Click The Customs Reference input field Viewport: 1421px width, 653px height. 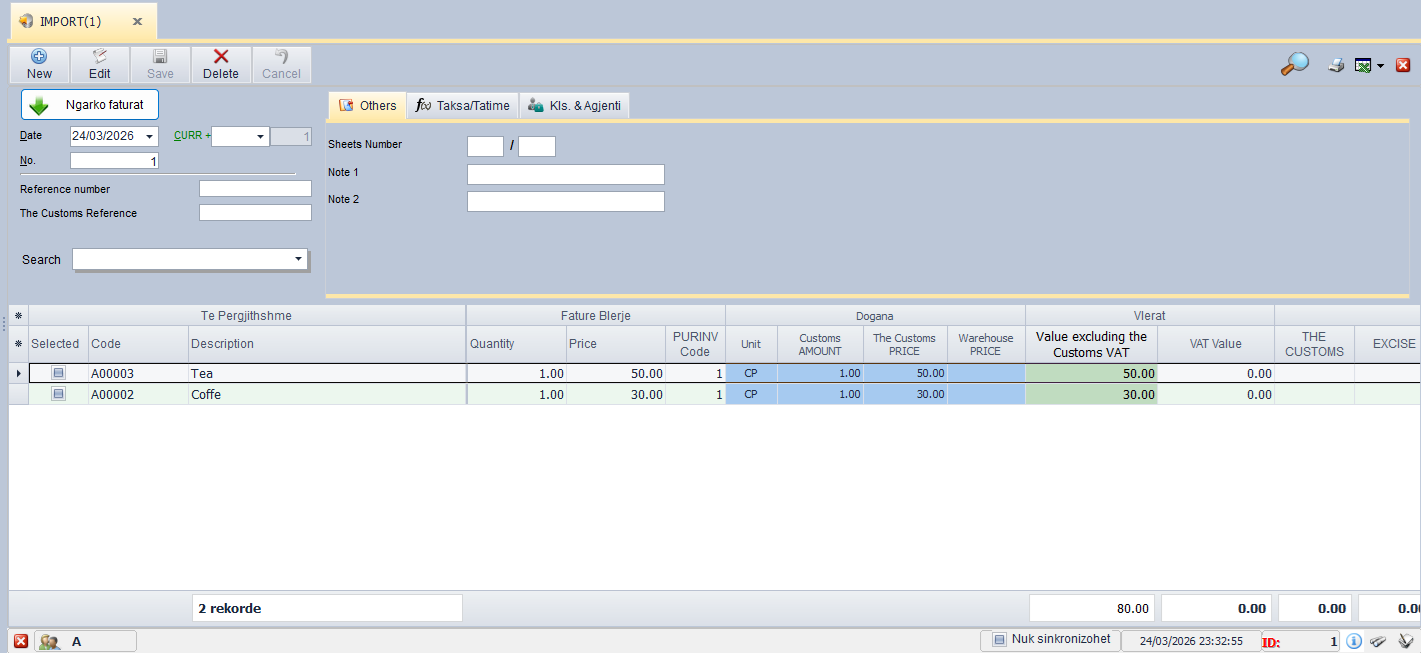click(255, 213)
